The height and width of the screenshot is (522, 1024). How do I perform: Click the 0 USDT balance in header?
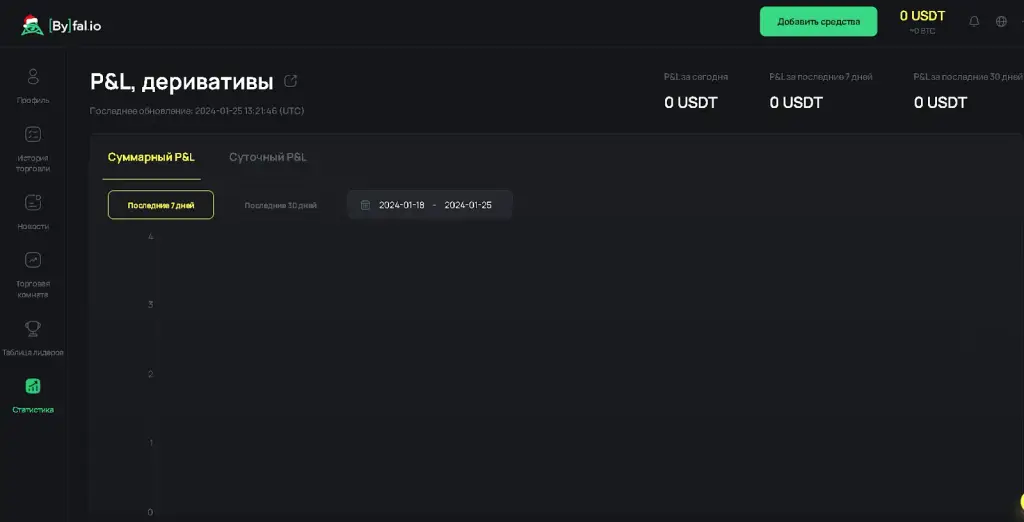pyautogui.click(x=922, y=16)
